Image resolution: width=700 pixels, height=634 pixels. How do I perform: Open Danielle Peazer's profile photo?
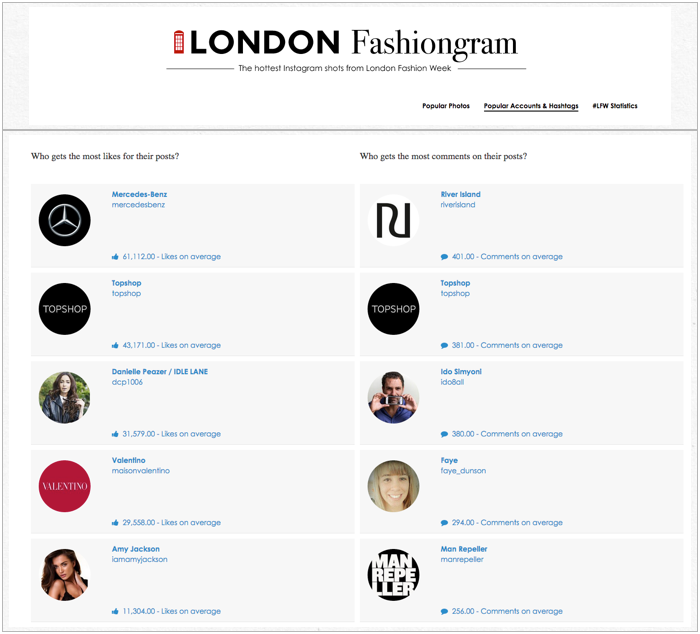pyautogui.click(x=65, y=397)
